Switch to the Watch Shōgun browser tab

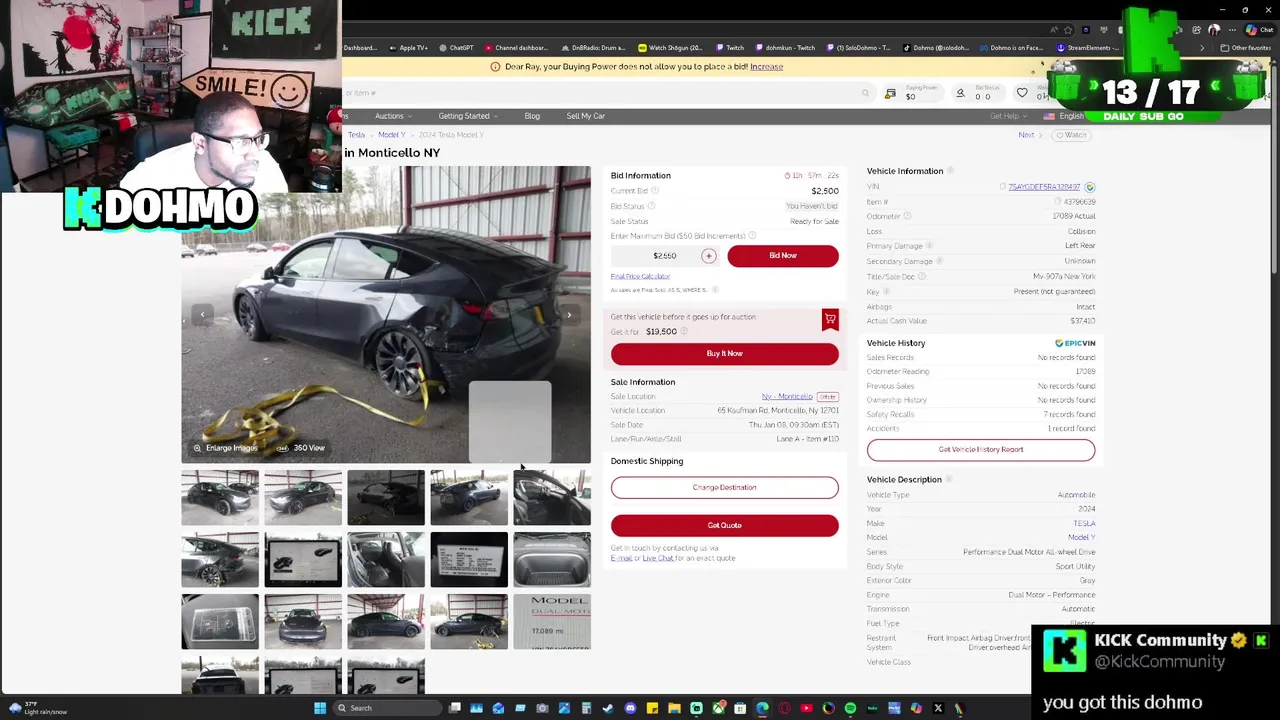pyautogui.click(x=671, y=48)
